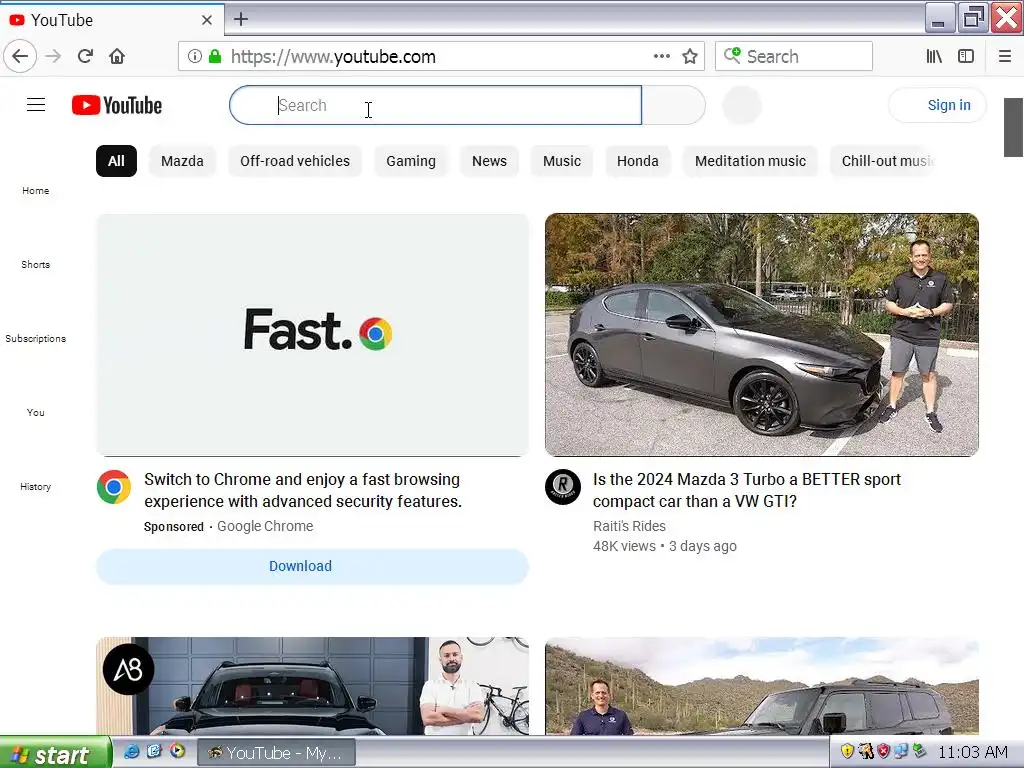
Task: Click the Sign in button
Action: (937, 105)
